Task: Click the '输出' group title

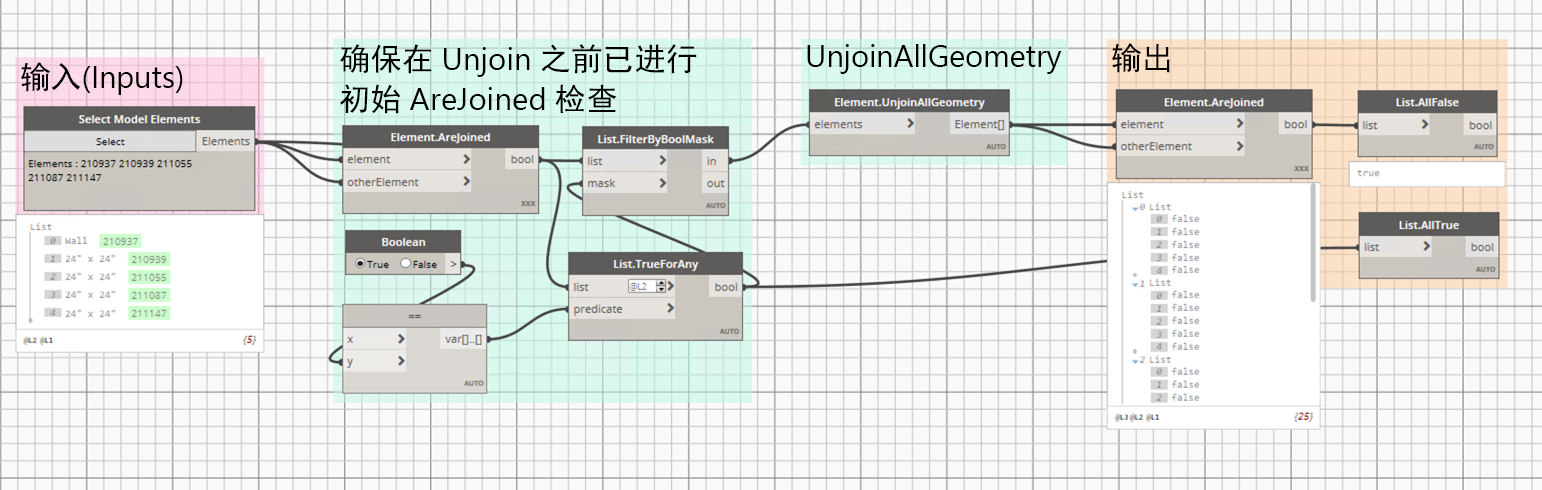Action: [x=1141, y=59]
